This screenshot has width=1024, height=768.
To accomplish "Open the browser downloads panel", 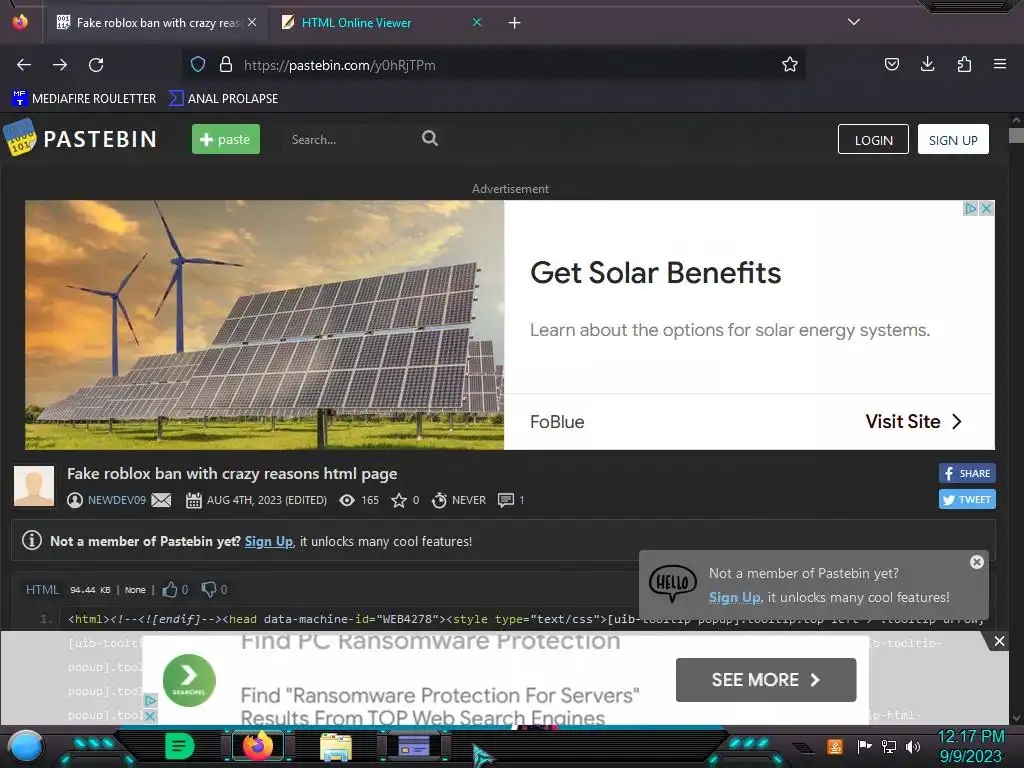I will pos(927,64).
